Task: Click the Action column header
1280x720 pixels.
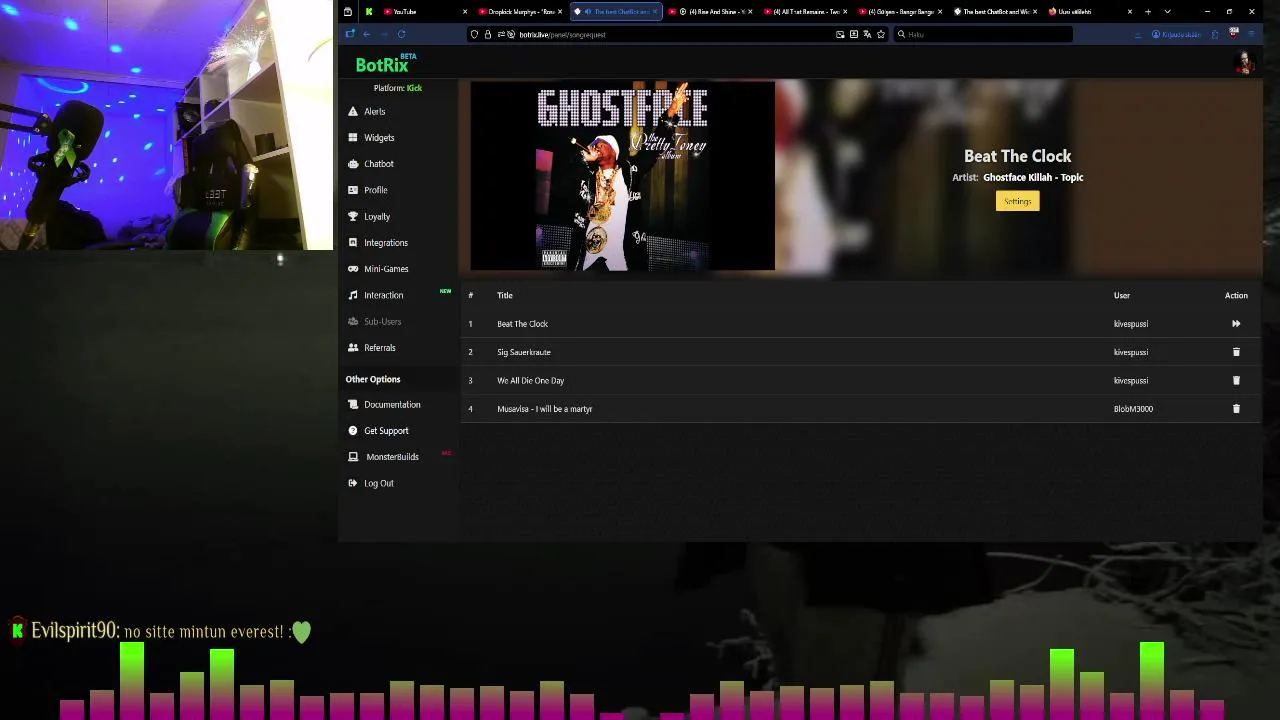Action: point(1236,295)
